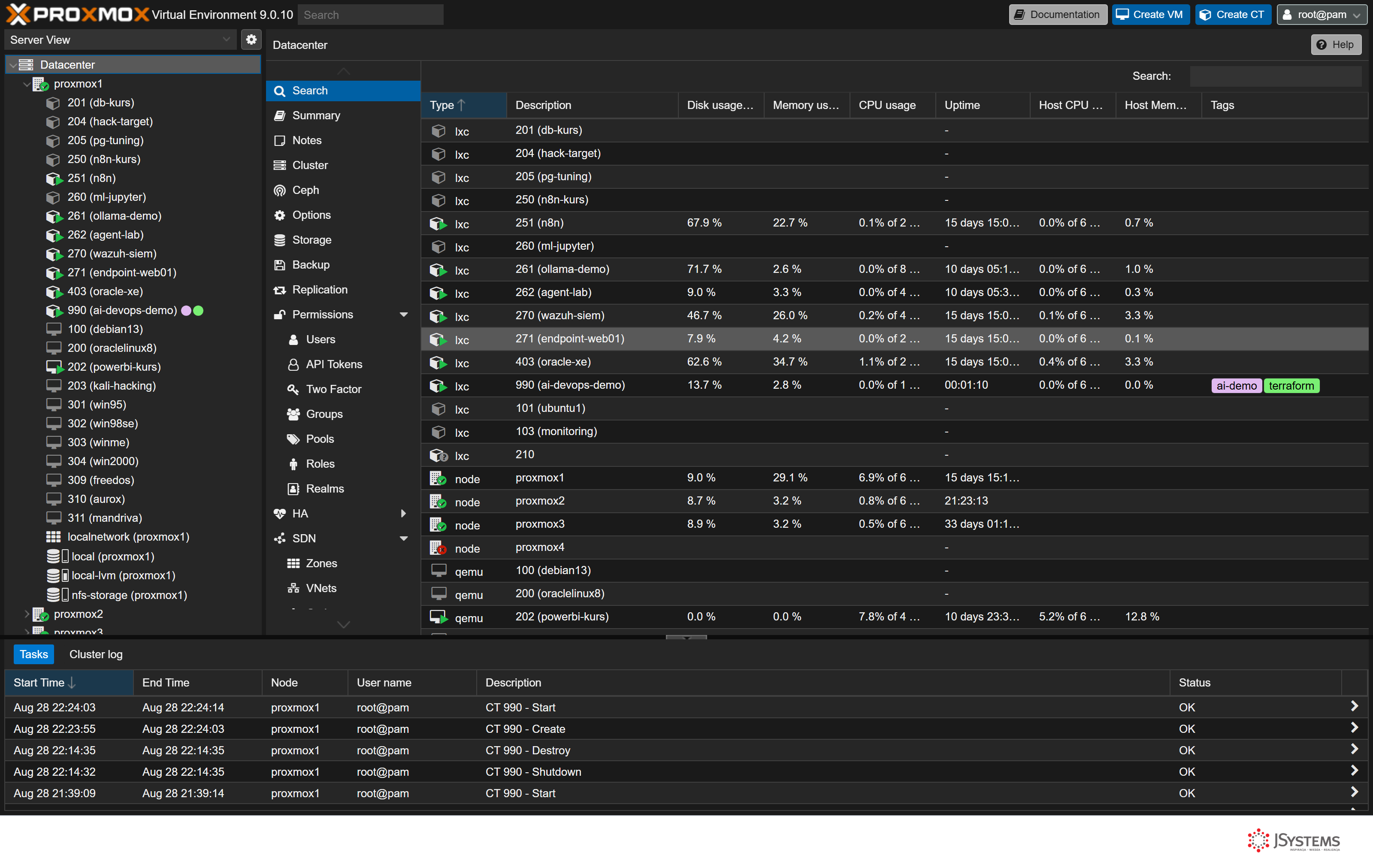
Task: Click the localnetwork (proxmox1) grid icon
Action: (x=54, y=537)
